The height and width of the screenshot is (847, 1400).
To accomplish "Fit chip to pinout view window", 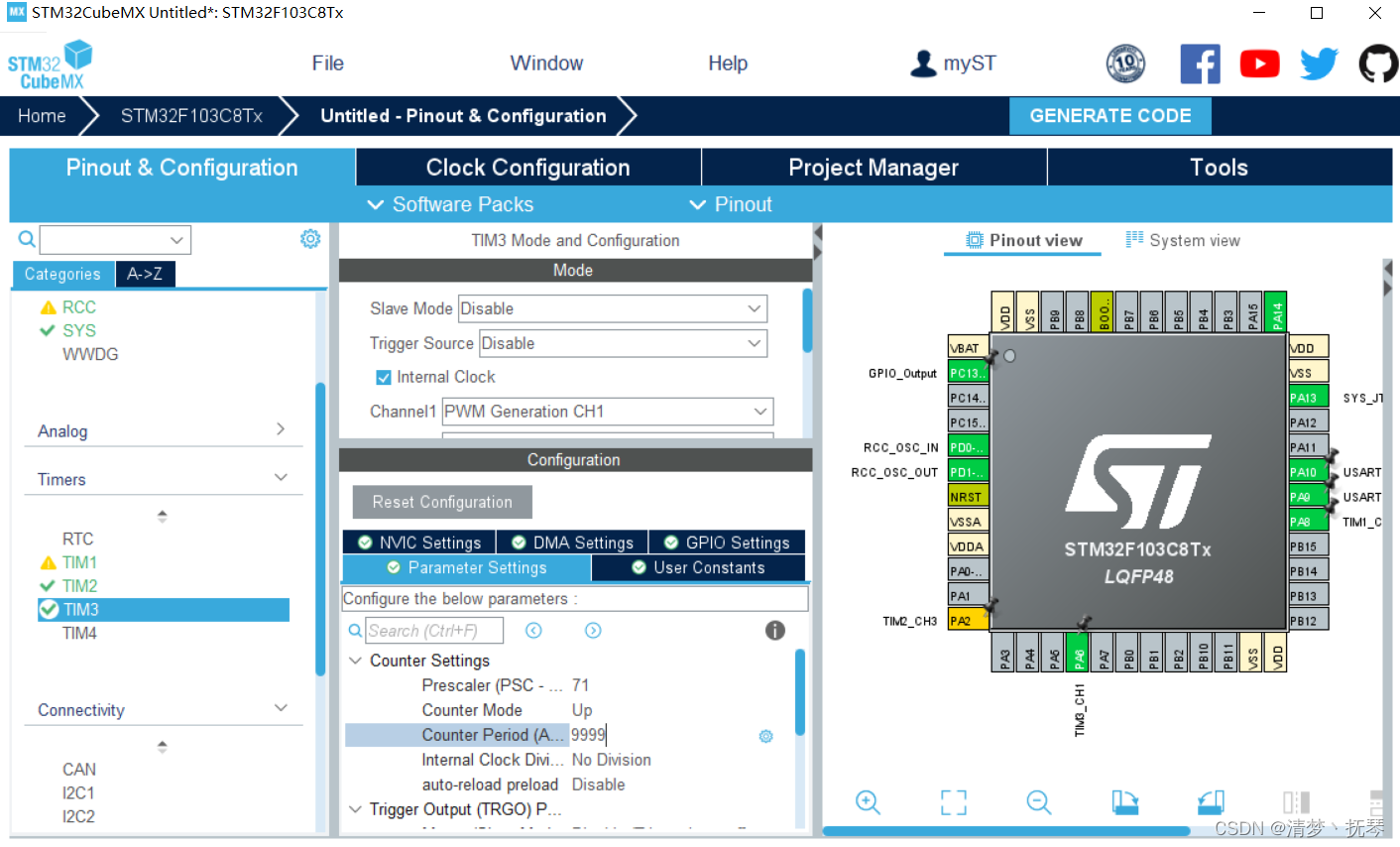I will point(954,802).
